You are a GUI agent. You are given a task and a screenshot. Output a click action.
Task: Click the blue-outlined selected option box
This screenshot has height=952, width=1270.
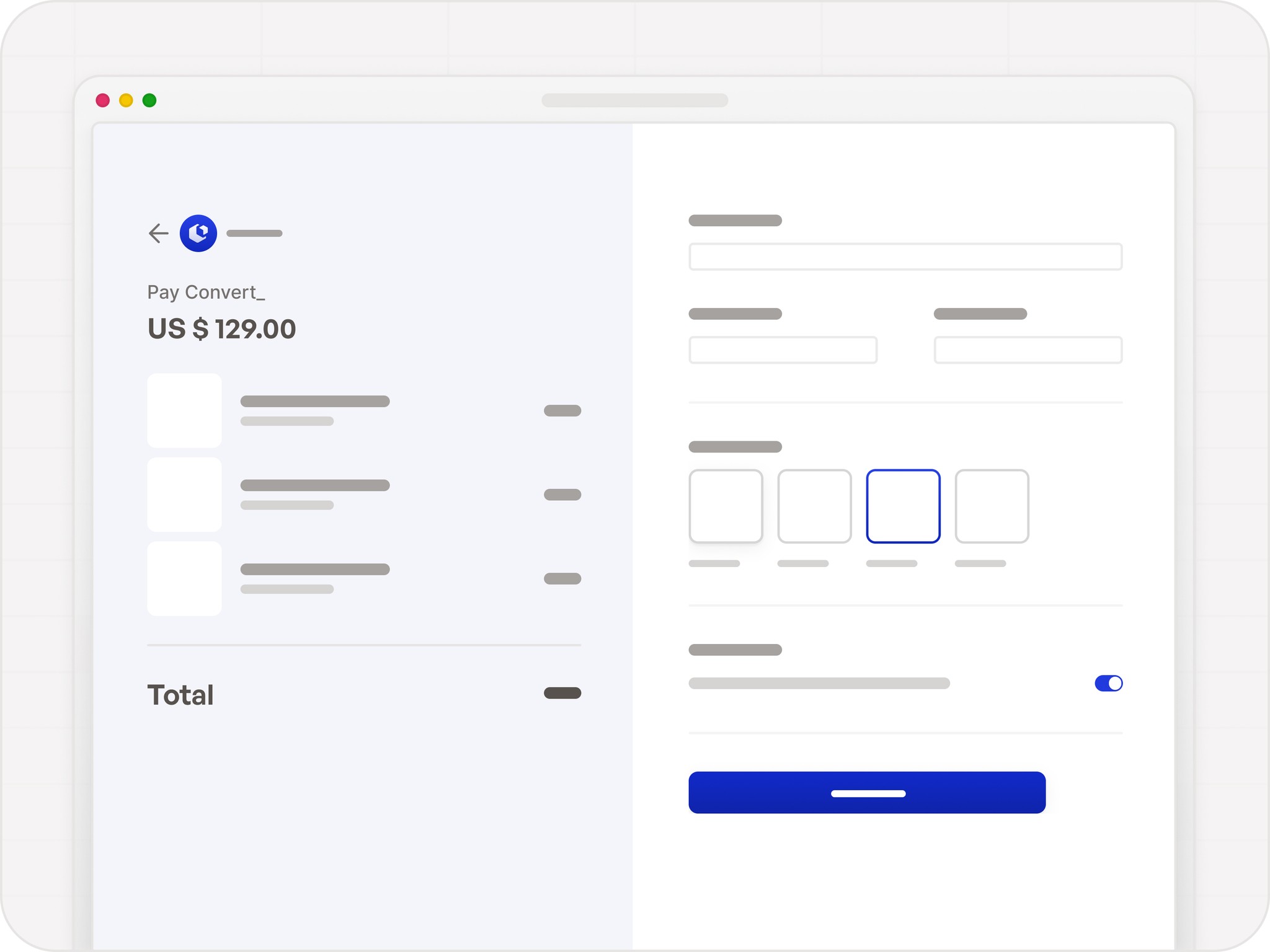click(903, 506)
